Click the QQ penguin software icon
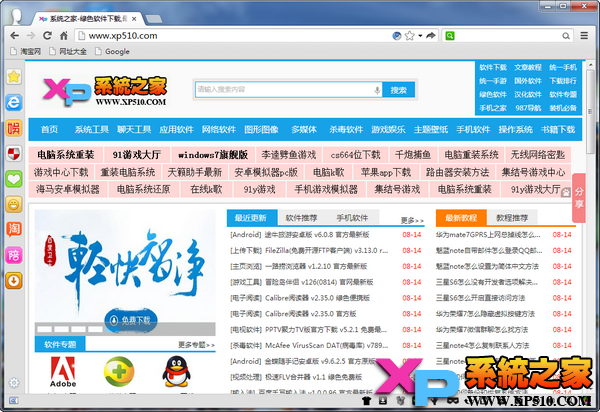Viewport: 600px width, 412px height. pyautogui.click(x=176, y=372)
